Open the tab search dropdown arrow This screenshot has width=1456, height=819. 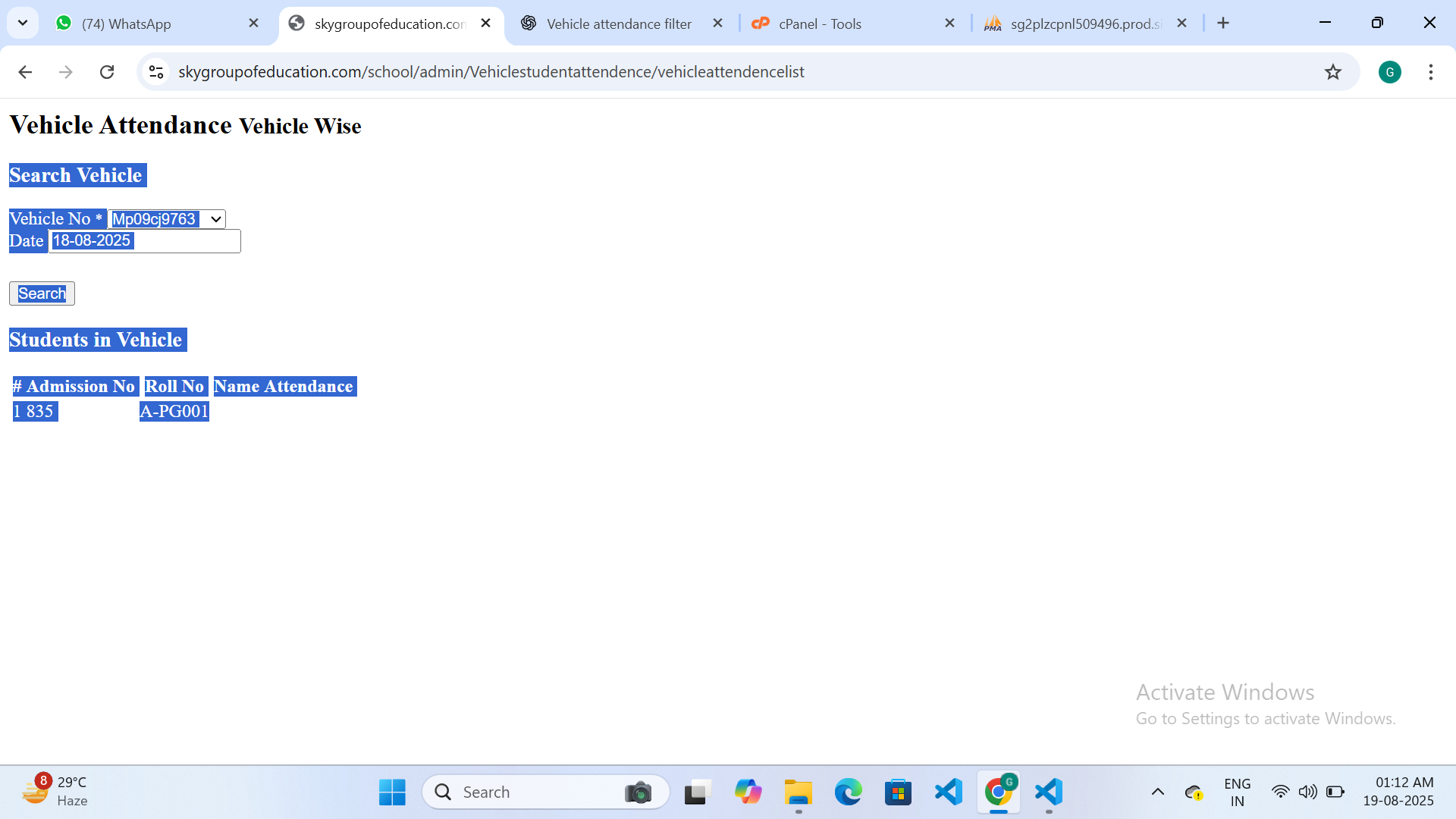coord(23,23)
